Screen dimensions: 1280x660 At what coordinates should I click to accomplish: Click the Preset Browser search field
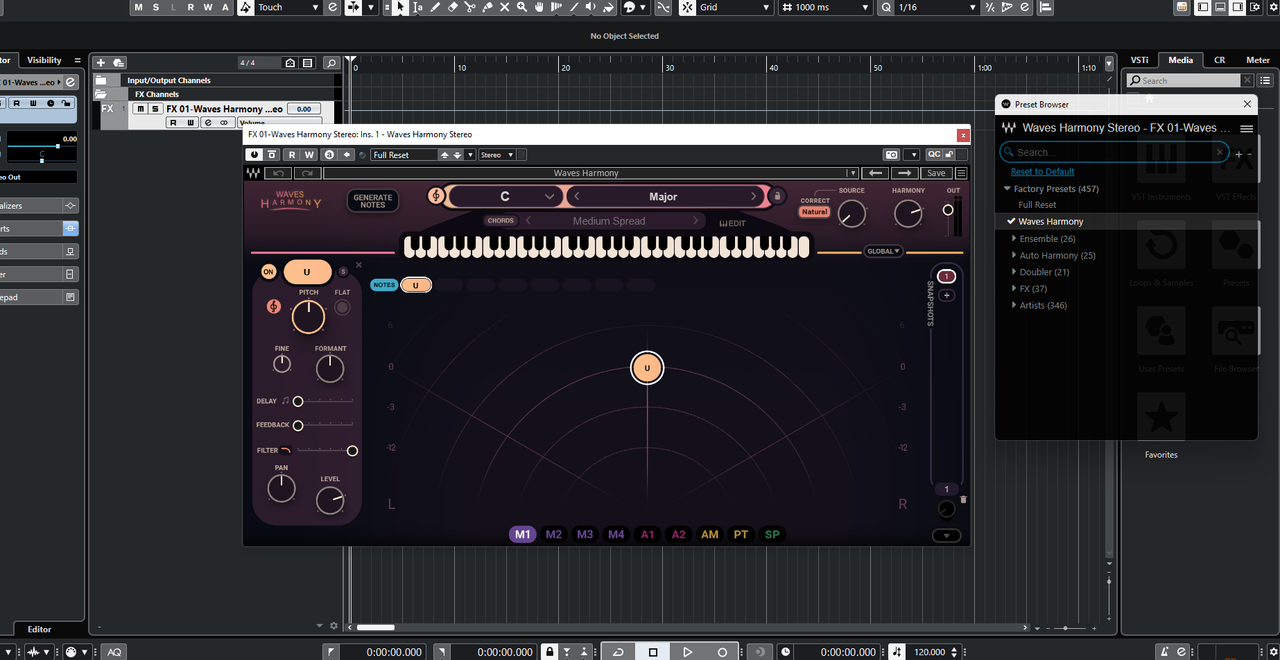(x=1114, y=152)
